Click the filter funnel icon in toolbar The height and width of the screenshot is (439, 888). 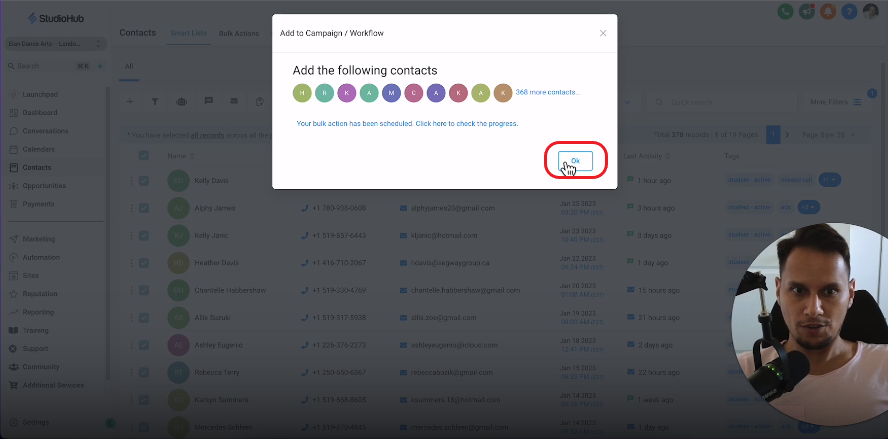pyautogui.click(x=155, y=101)
